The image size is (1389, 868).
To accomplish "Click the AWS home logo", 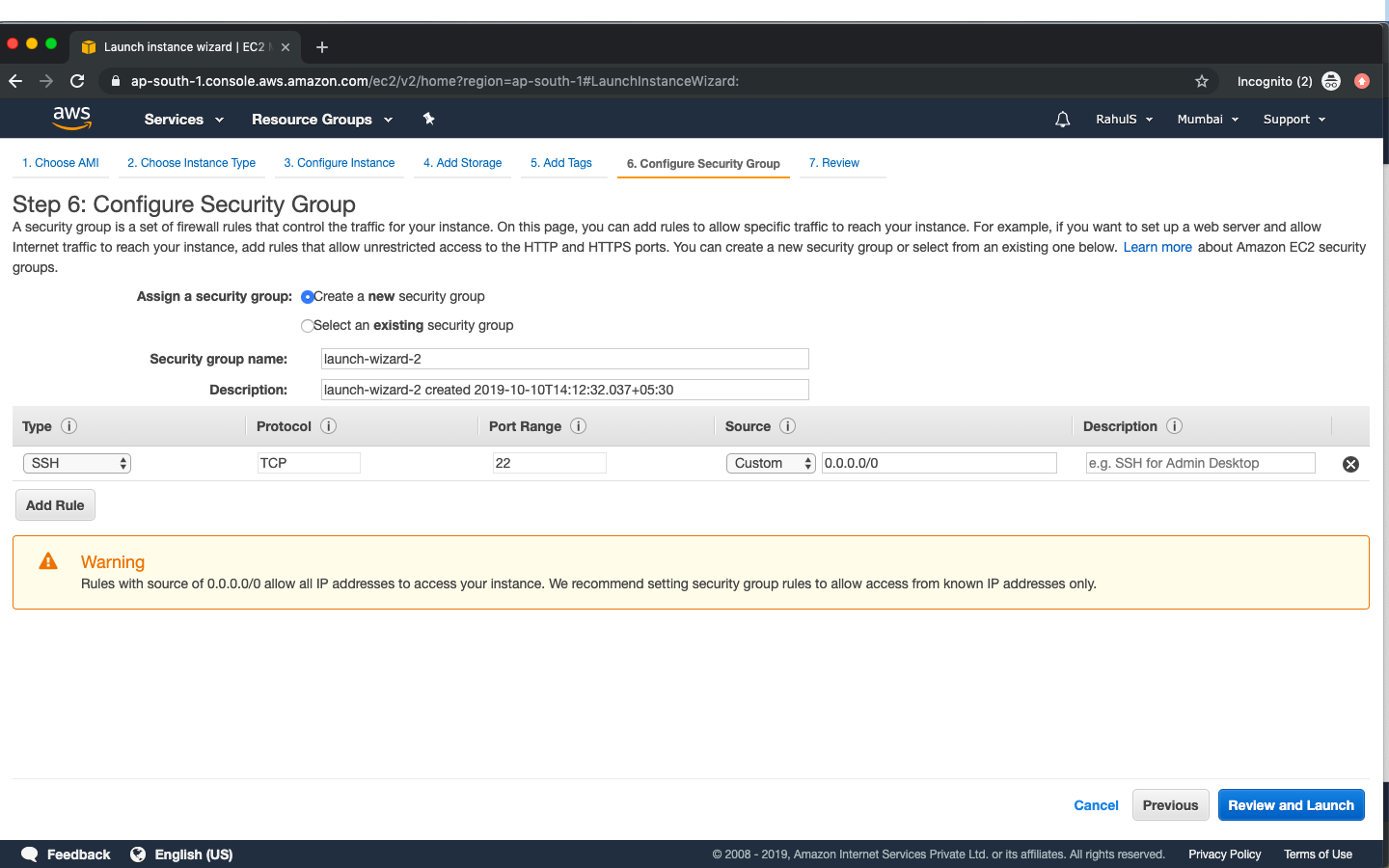I will point(71,118).
